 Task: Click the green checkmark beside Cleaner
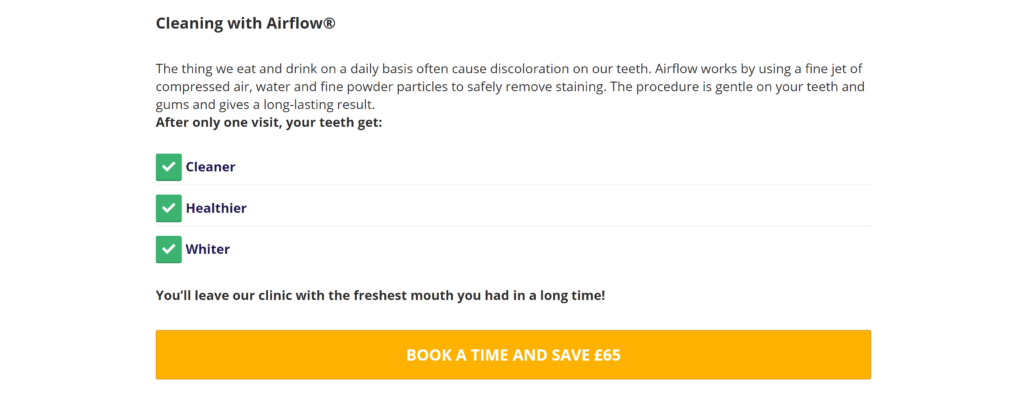click(168, 167)
